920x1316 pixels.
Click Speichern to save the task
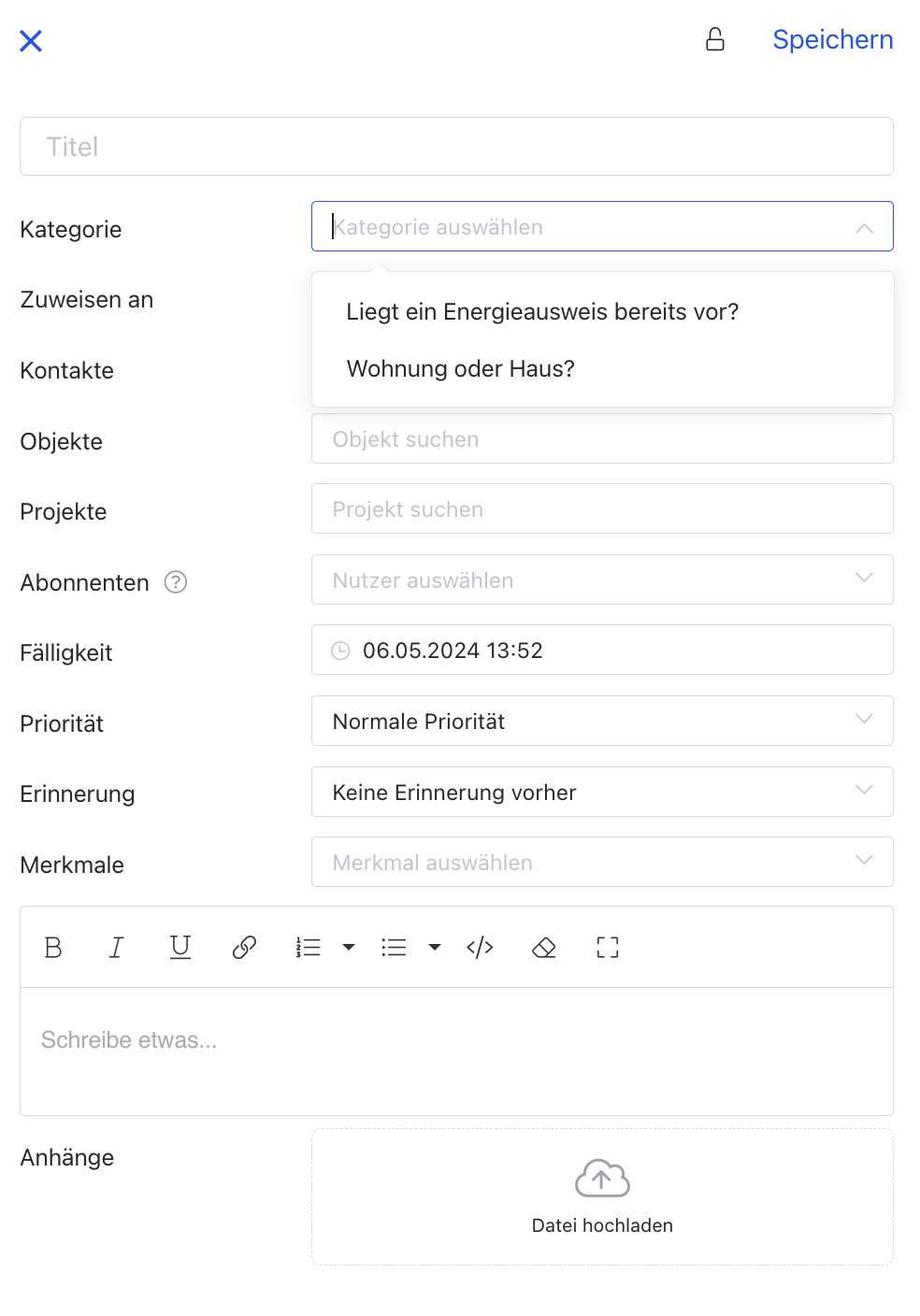[x=832, y=39]
